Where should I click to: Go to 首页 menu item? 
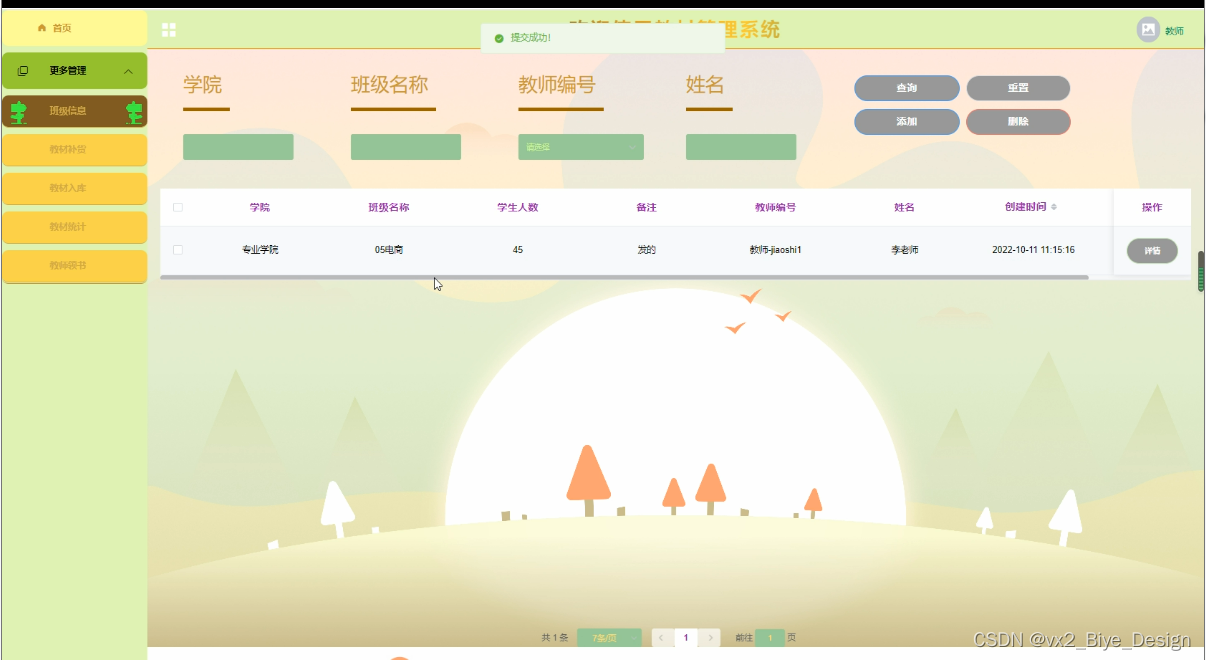point(75,28)
